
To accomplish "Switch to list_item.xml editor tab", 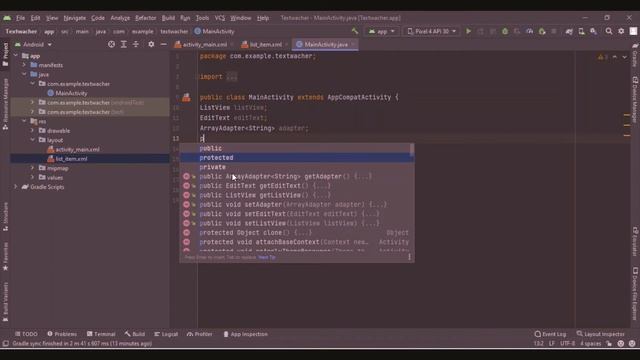I will click(266, 44).
